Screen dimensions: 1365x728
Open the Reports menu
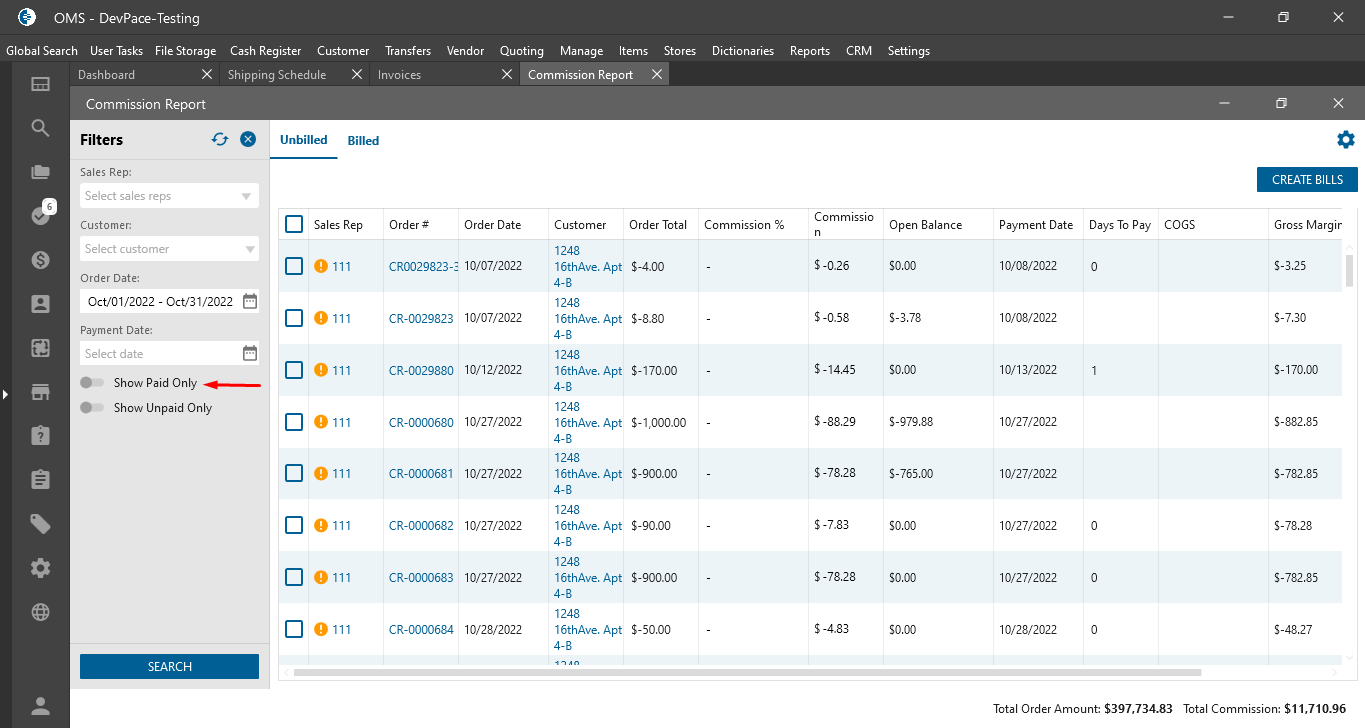pos(809,51)
